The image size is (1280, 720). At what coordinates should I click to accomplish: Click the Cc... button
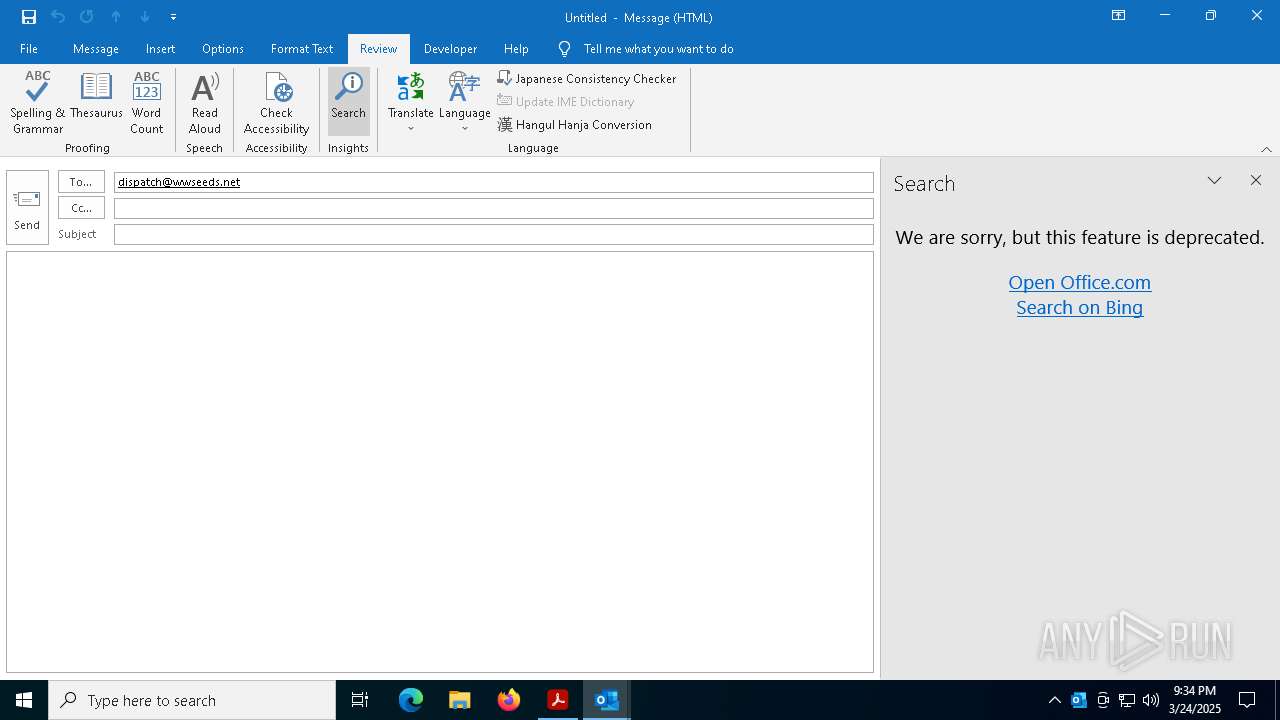[81, 208]
